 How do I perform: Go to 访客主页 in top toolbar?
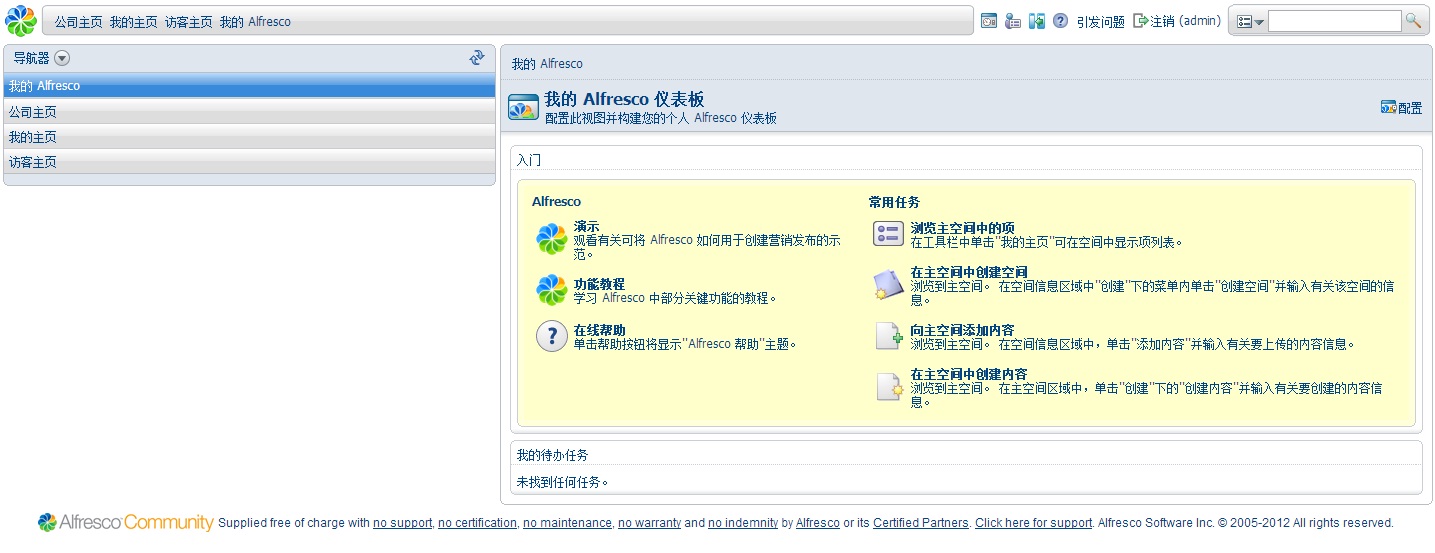tap(188, 21)
